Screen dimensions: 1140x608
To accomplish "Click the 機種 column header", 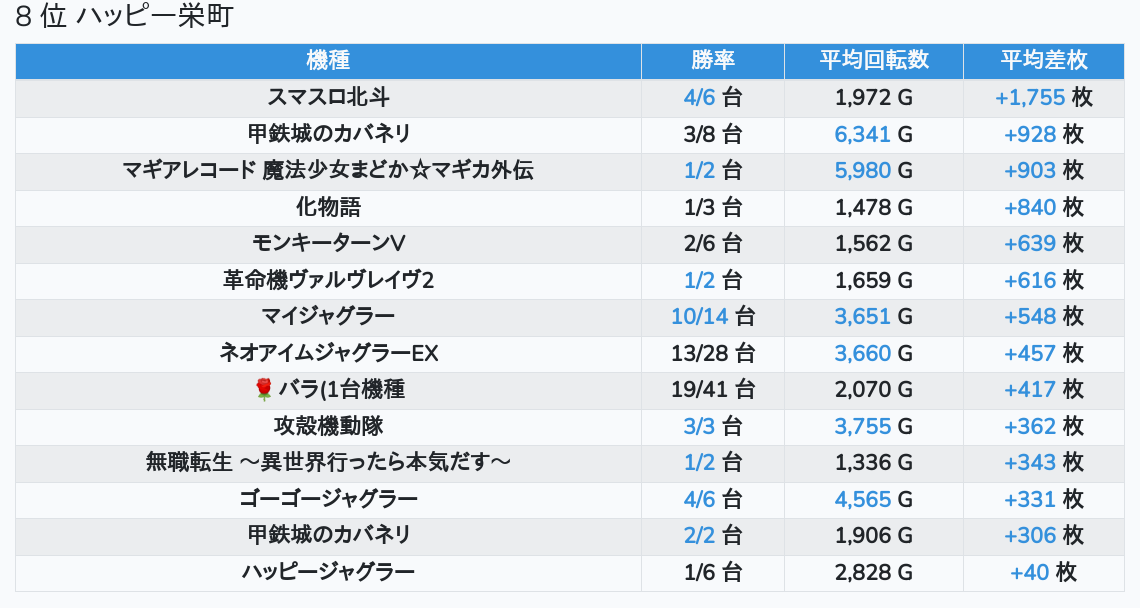I will tap(328, 60).
